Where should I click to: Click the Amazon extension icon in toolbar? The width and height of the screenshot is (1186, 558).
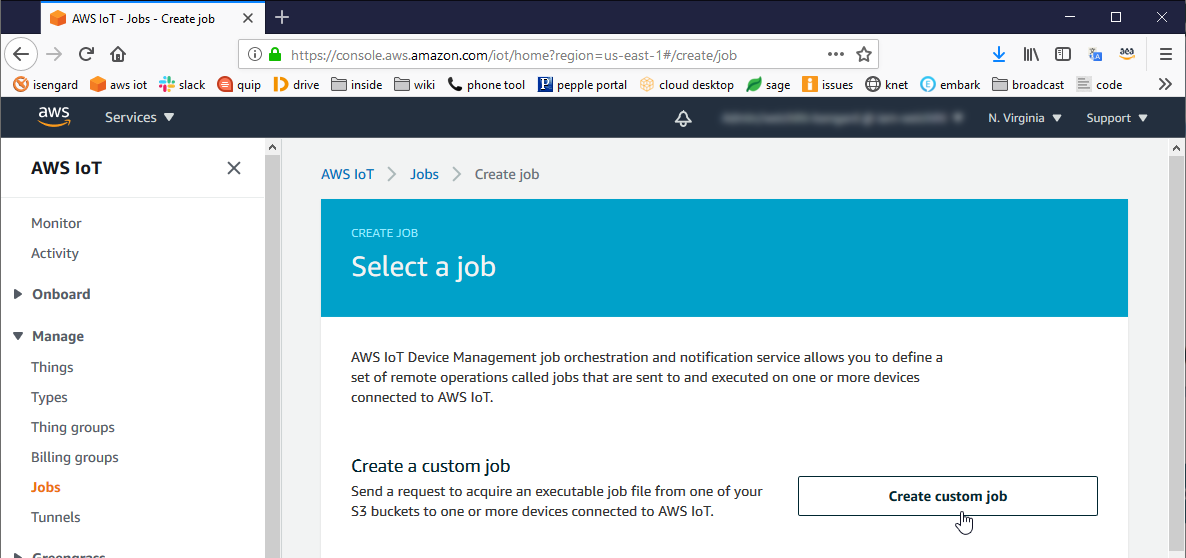point(1127,54)
